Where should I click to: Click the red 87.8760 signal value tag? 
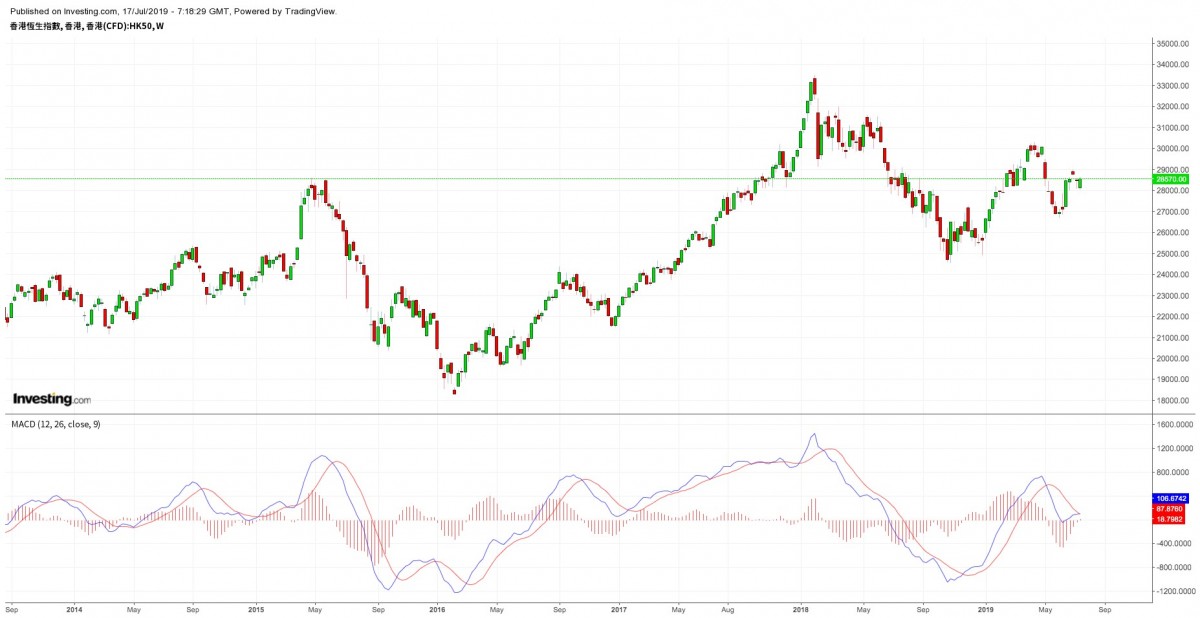click(1170, 509)
